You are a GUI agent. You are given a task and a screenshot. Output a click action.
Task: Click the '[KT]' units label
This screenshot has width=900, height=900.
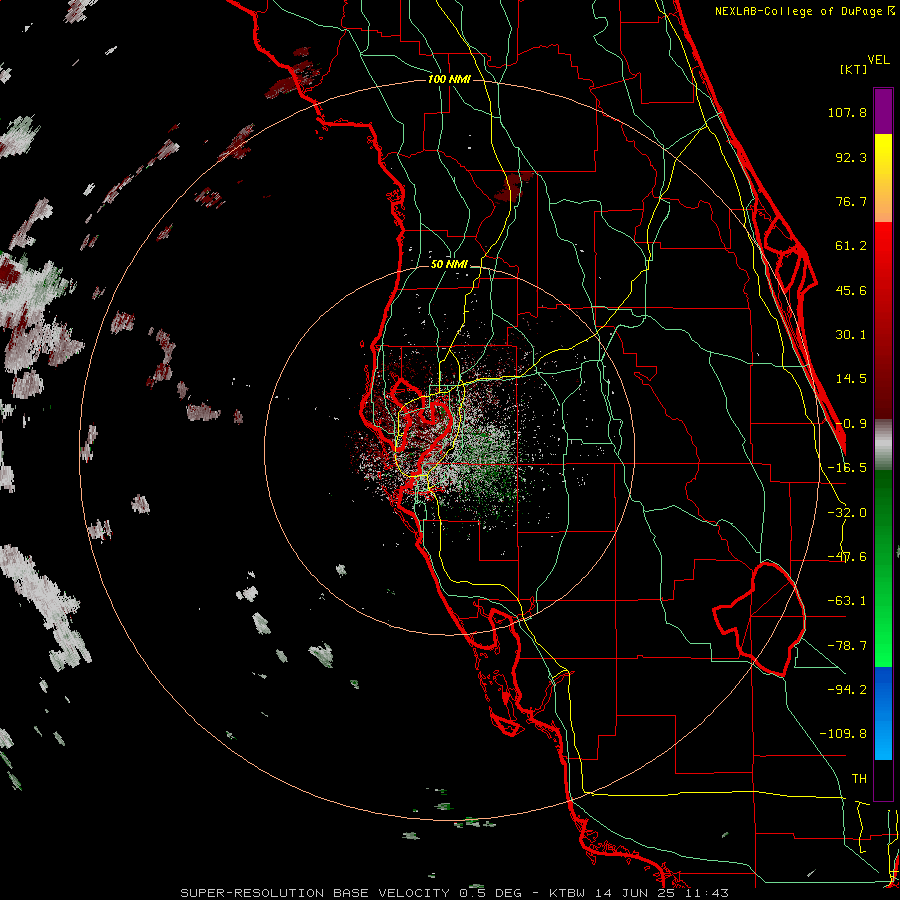tap(854, 69)
